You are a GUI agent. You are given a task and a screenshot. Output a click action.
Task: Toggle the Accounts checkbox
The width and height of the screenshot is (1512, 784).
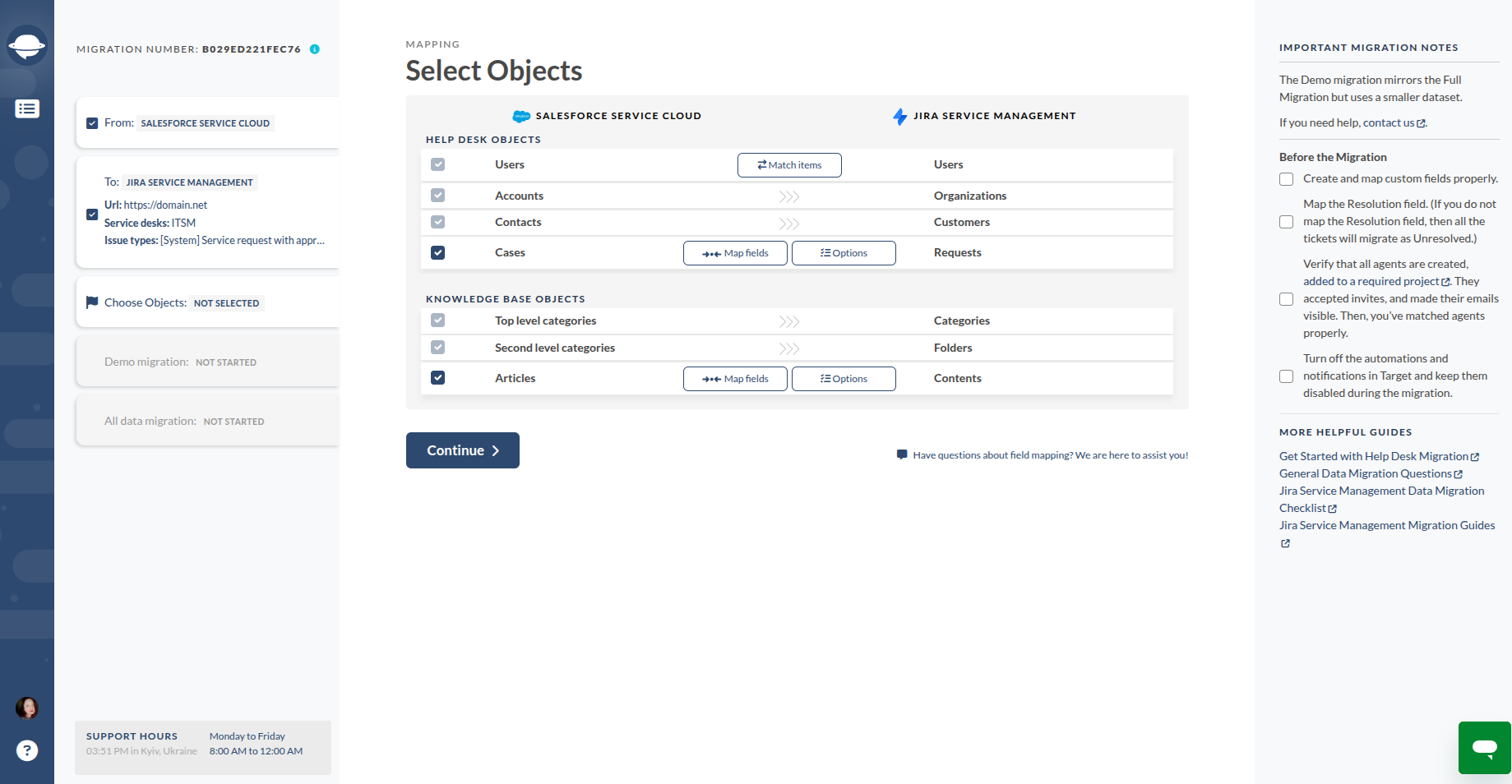pyautogui.click(x=438, y=196)
